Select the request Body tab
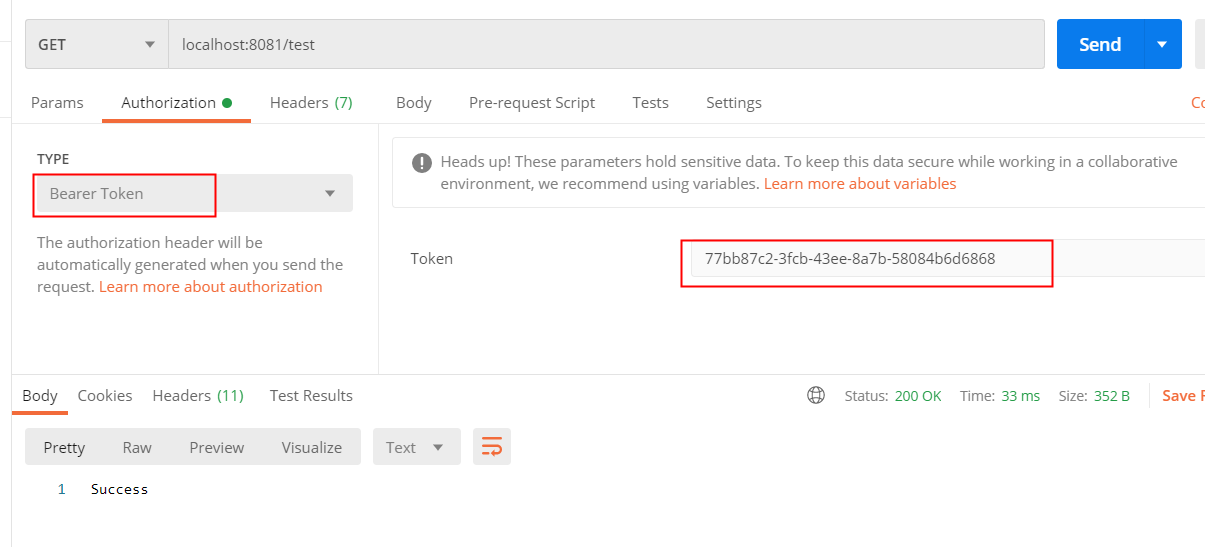This screenshot has height=547, width=1205. 414,102
